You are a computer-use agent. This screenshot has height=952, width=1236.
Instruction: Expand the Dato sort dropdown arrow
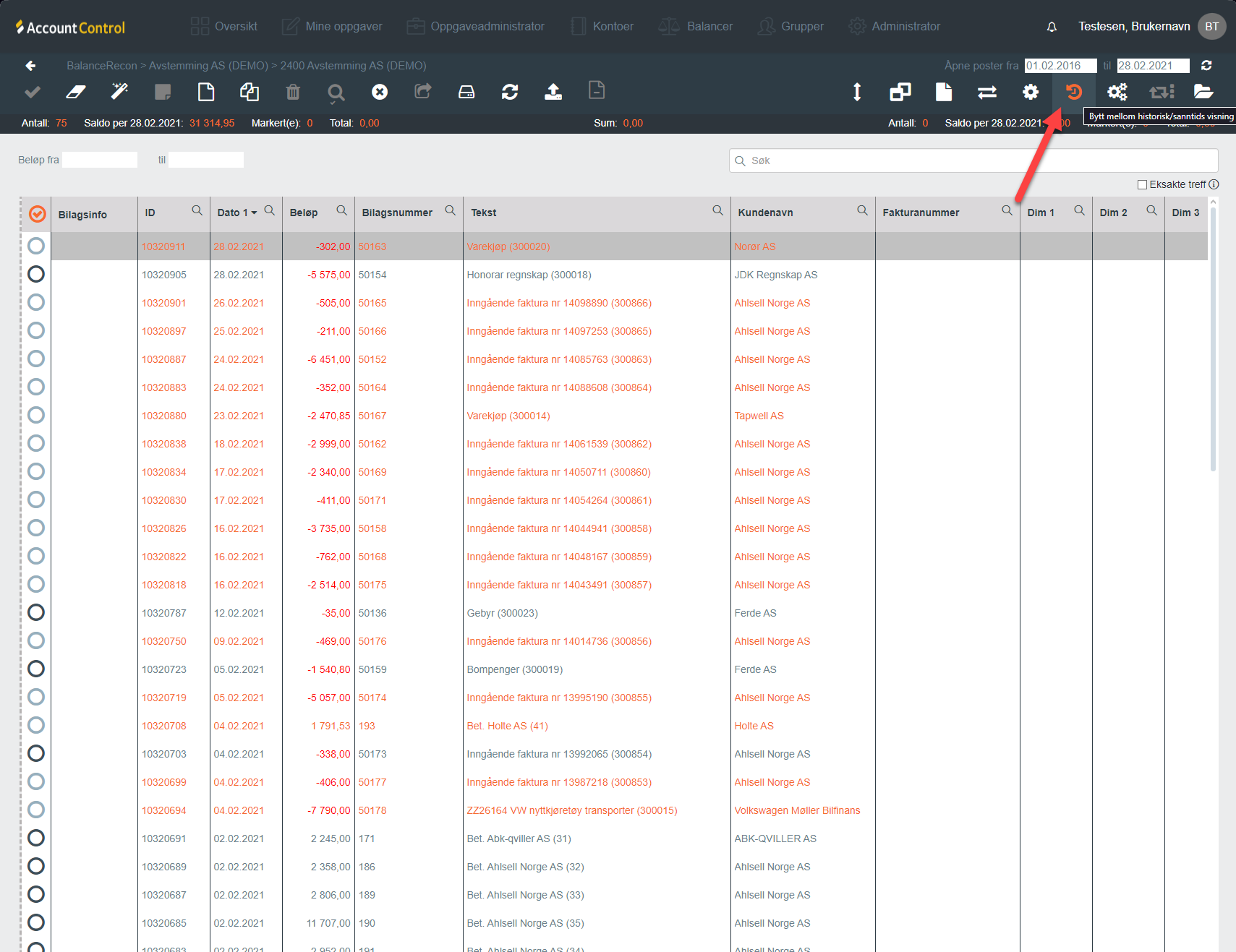click(254, 213)
